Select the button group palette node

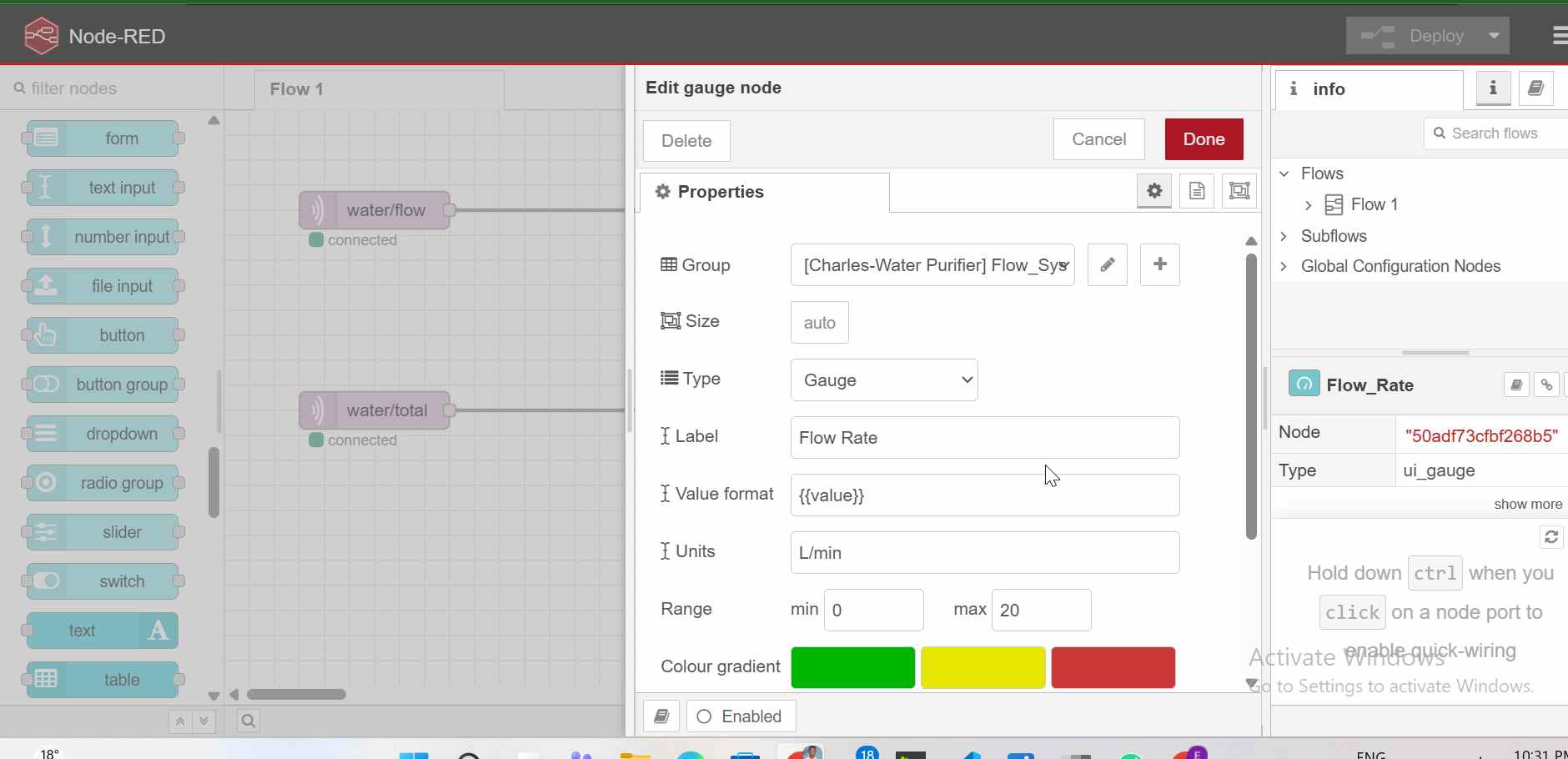(103, 385)
